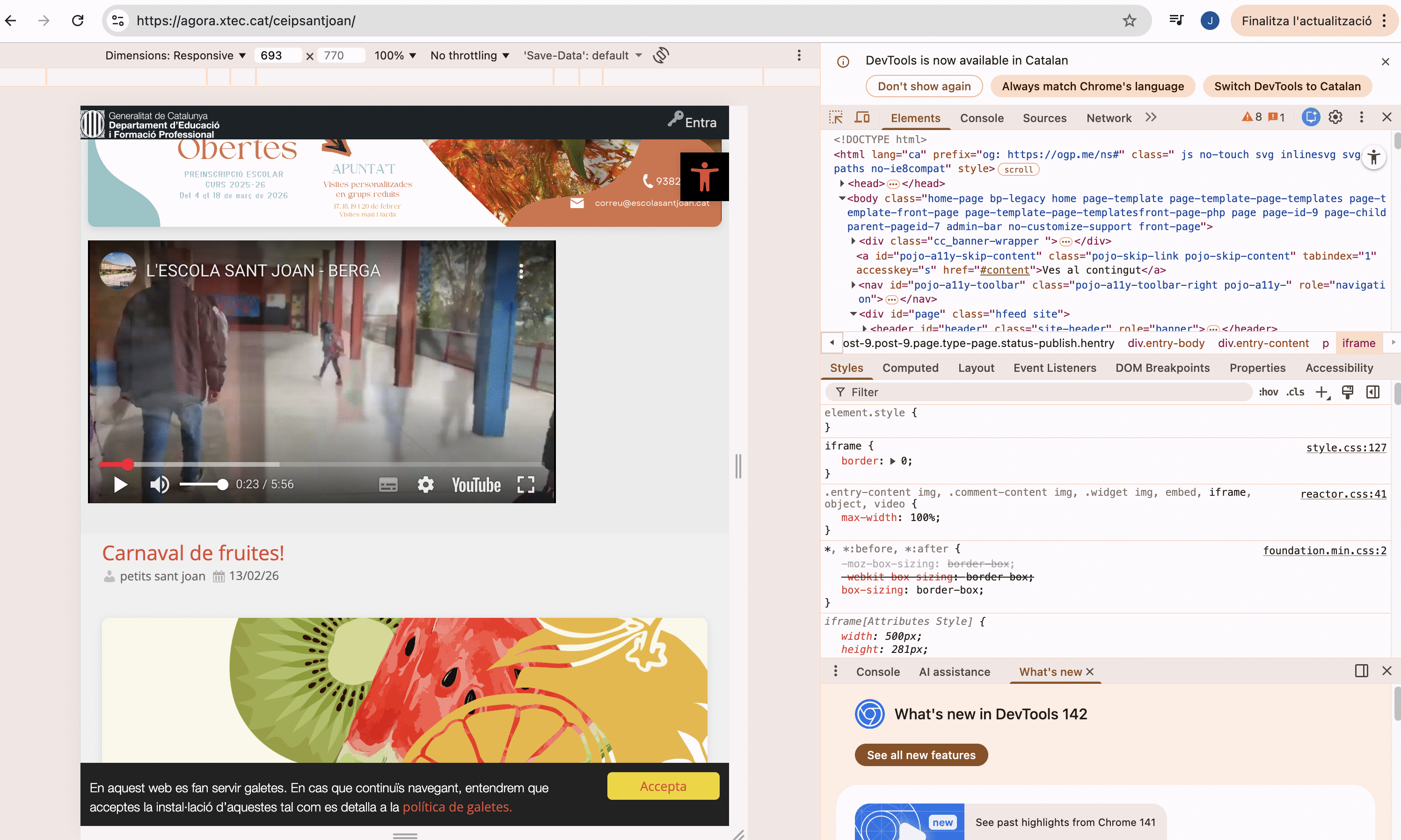Screen dimensions: 1401x840
Task: Click the YouTube video progress bar
Action: coord(340,464)
